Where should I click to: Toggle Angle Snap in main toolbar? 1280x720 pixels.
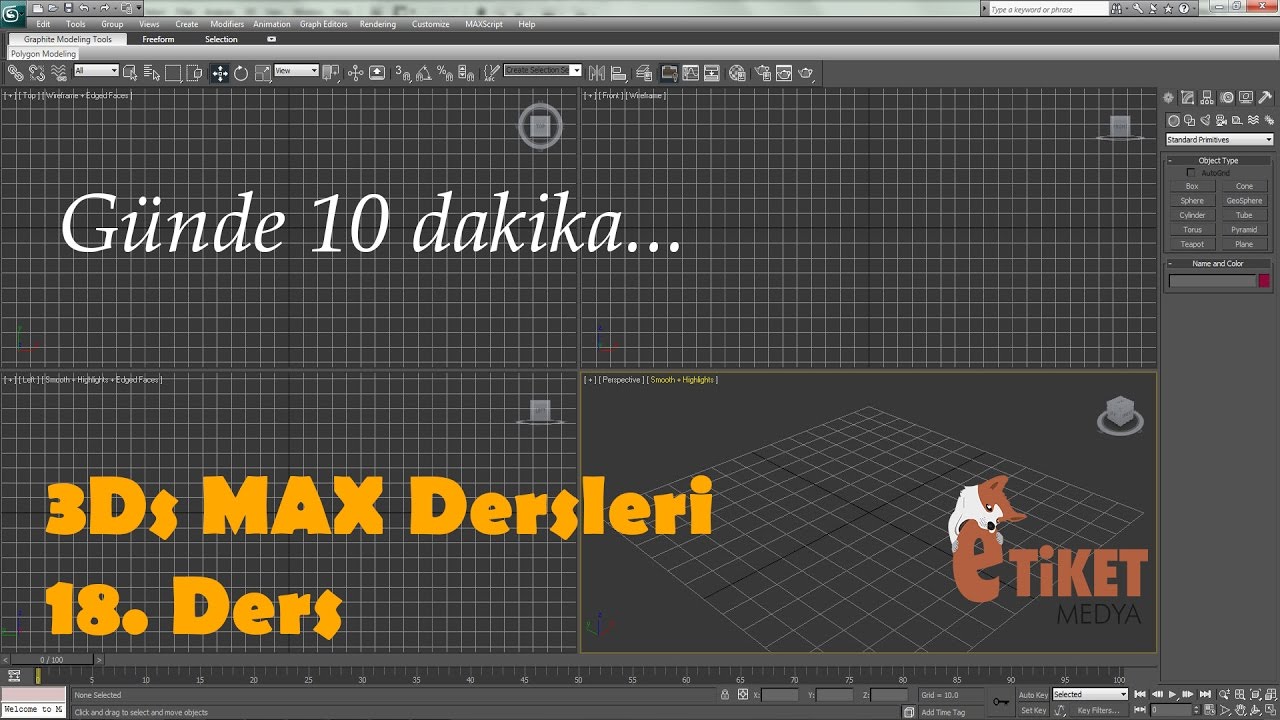pos(423,73)
